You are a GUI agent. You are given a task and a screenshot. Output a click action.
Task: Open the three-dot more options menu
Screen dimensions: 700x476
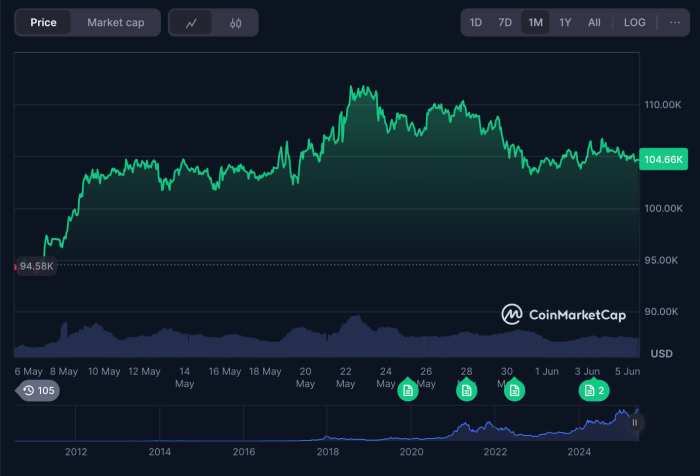point(674,22)
